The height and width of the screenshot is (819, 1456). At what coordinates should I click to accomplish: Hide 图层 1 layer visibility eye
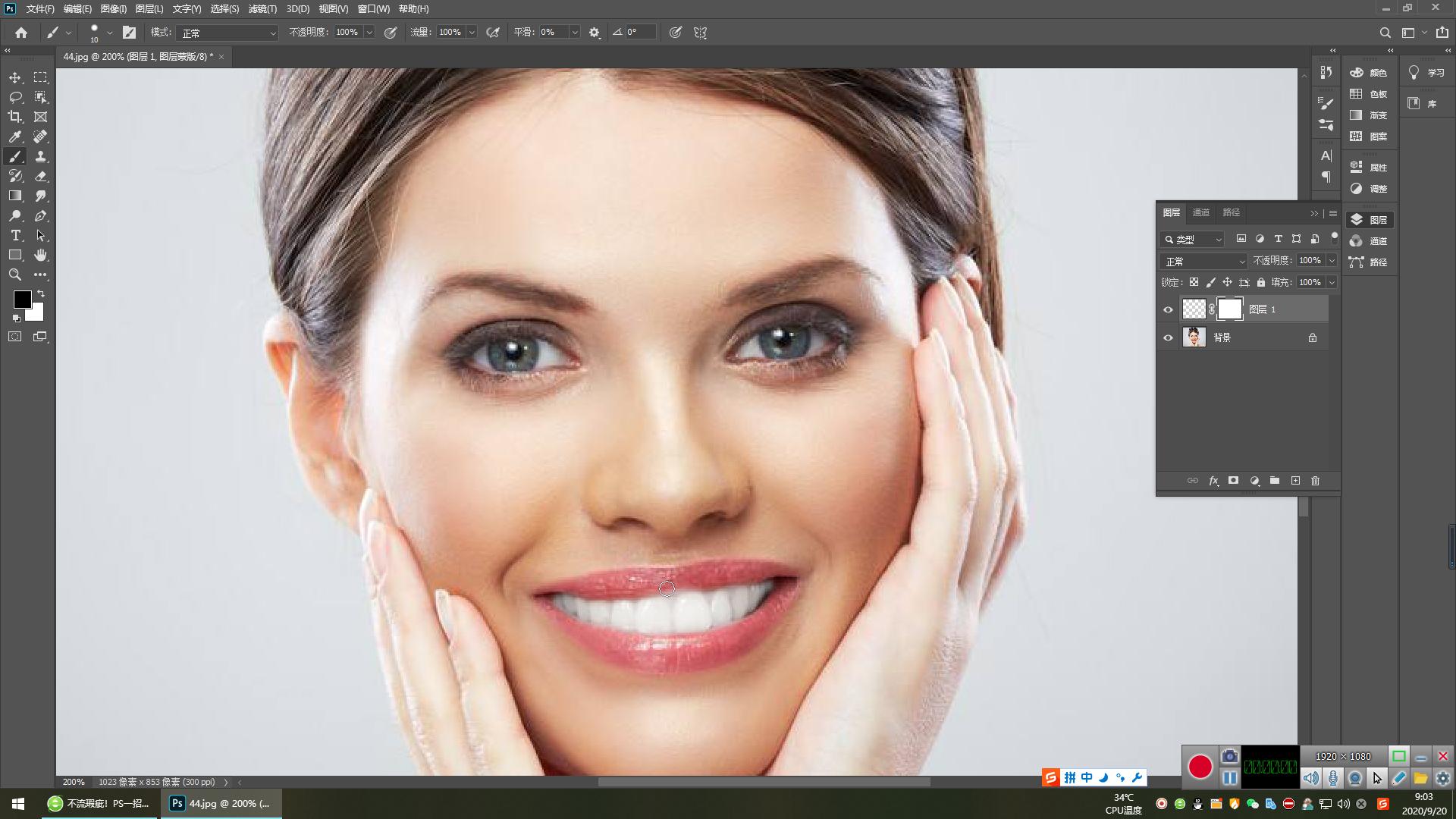(x=1168, y=309)
